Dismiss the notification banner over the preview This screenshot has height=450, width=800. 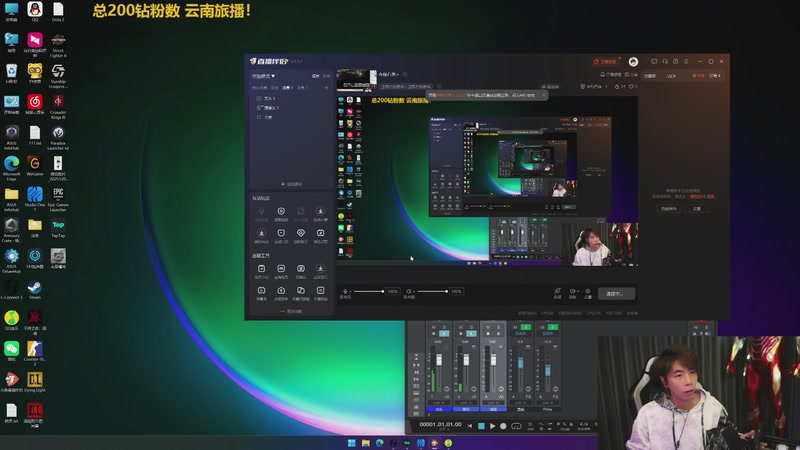(x=543, y=95)
